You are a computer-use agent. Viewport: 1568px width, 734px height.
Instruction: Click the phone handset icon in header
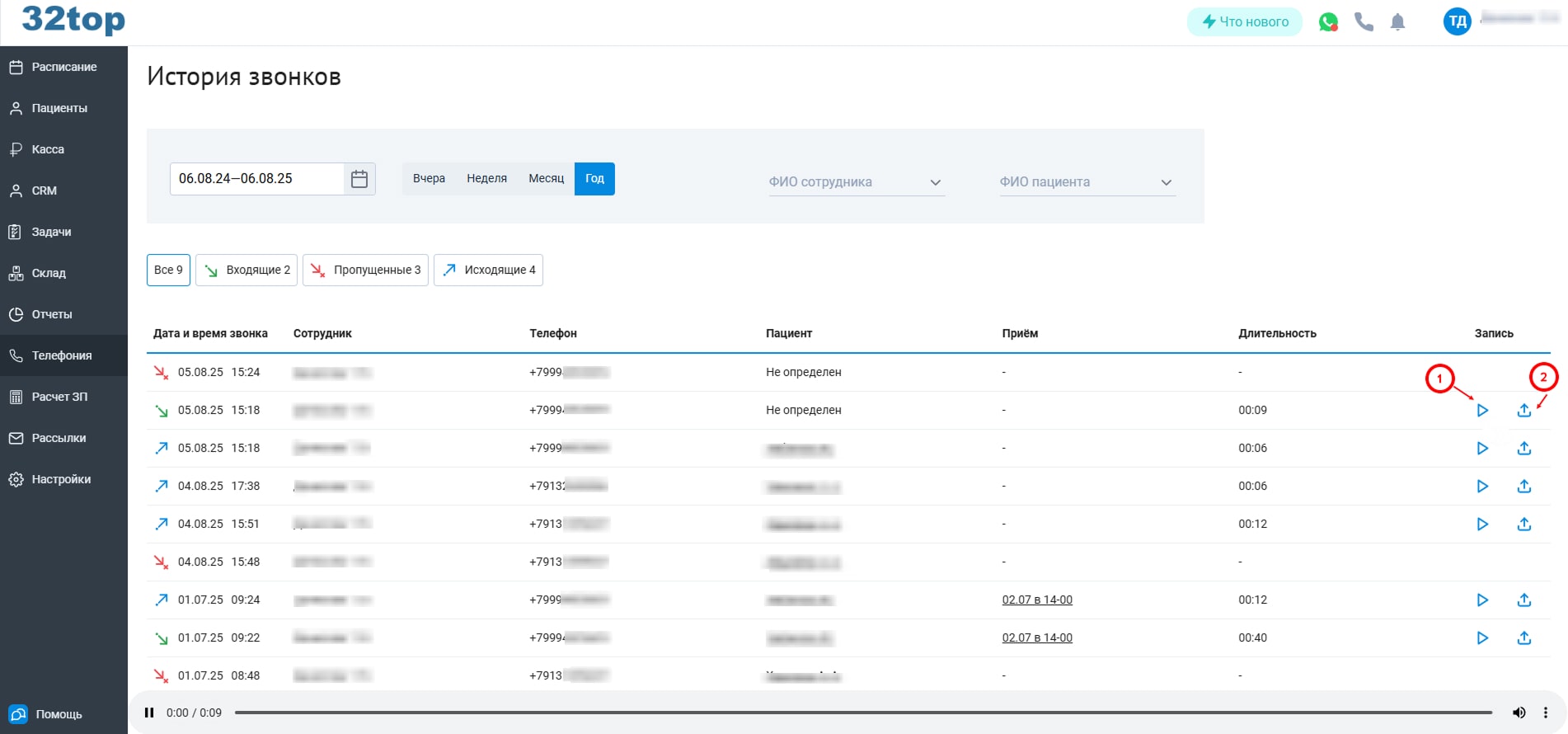[1364, 22]
